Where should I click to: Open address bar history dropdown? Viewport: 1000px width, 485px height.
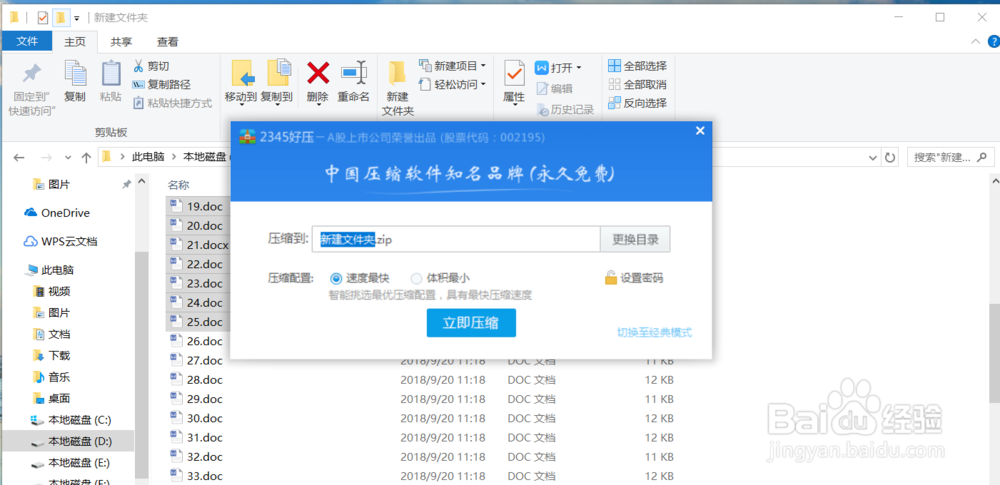point(874,157)
